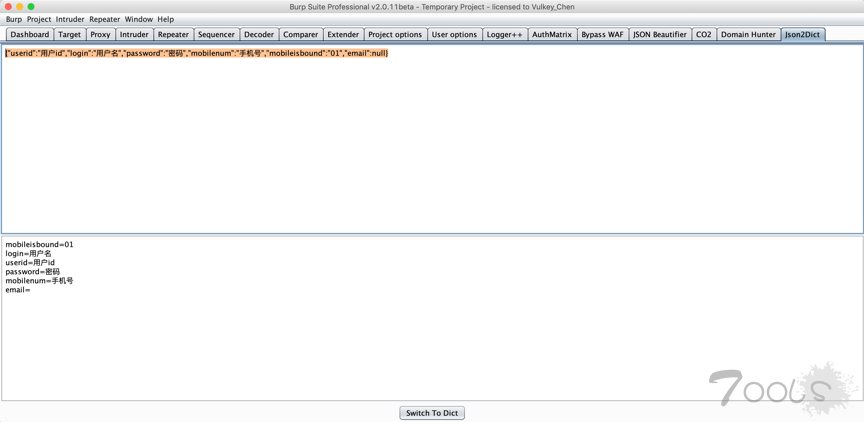The width and height of the screenshot is (864, 422).
Task: Open the Window menu
Action: 138,19
